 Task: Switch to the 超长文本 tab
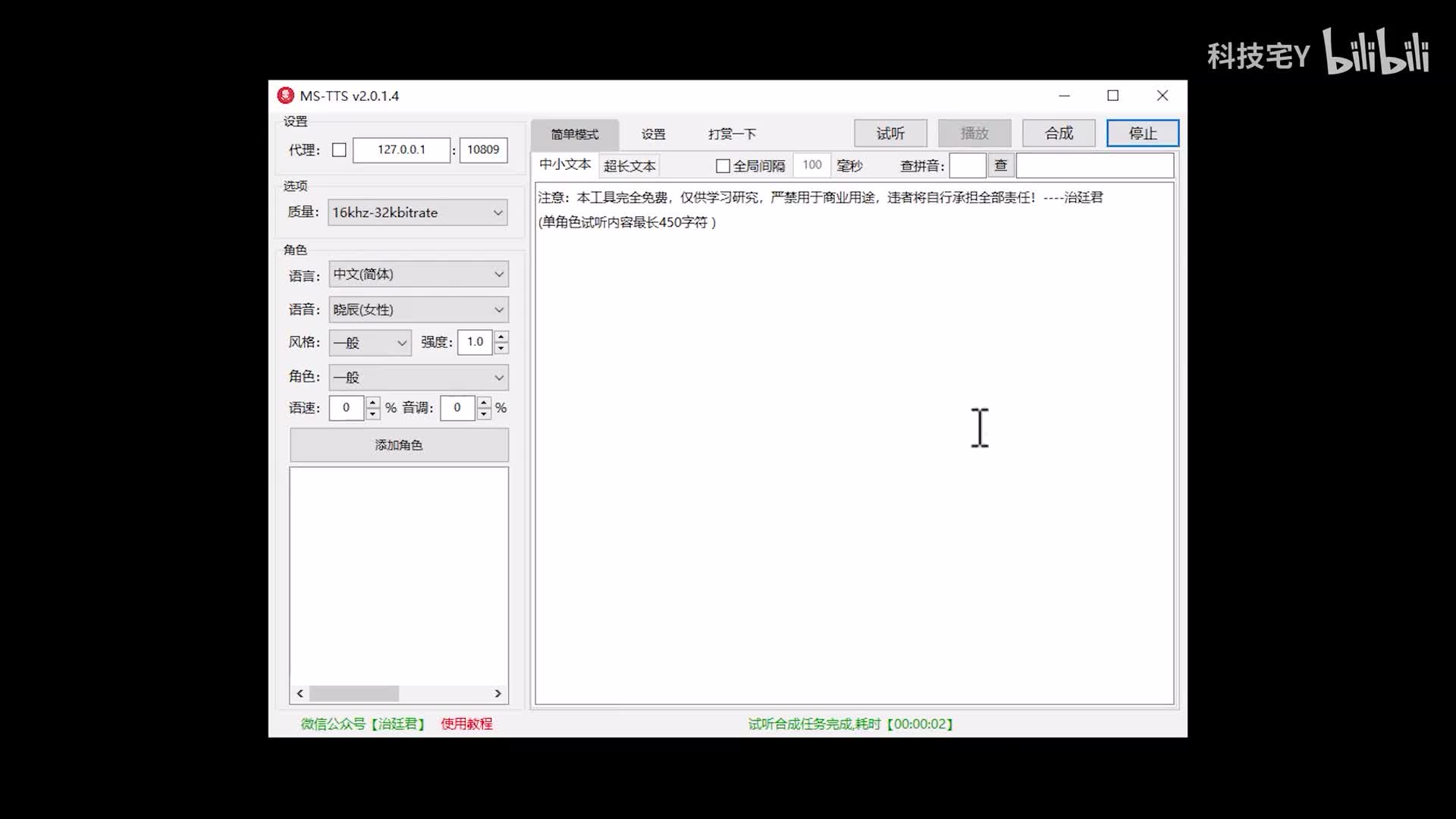[x=629, y=166]
